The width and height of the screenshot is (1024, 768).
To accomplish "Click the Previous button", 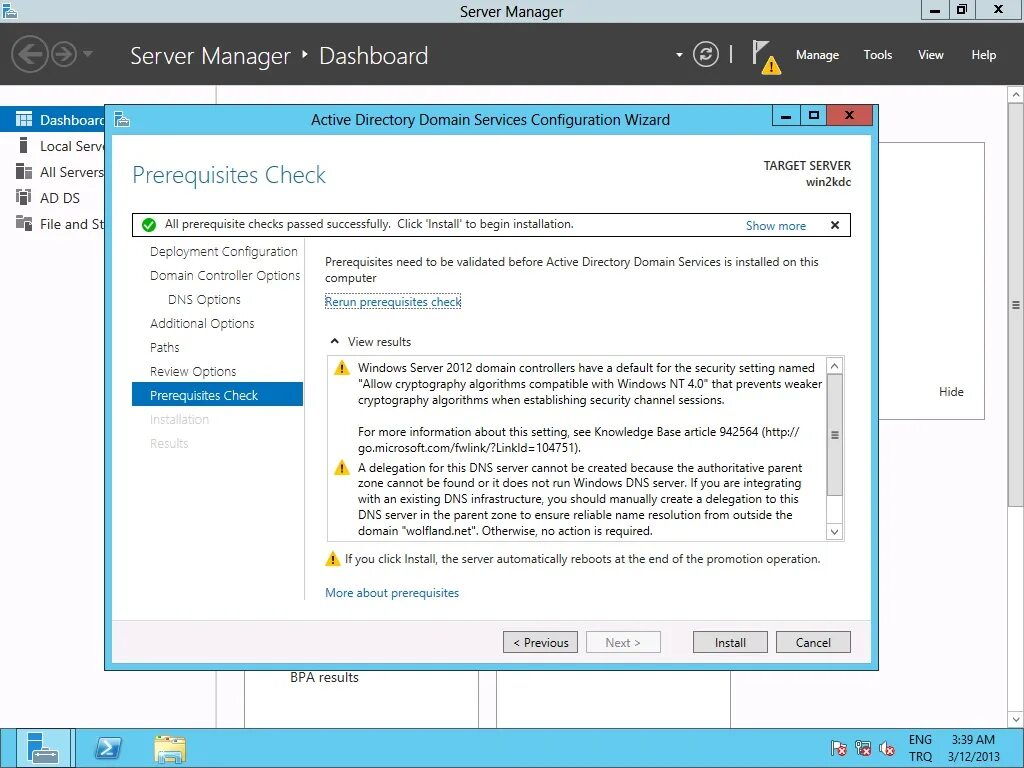I will (540, 643).
